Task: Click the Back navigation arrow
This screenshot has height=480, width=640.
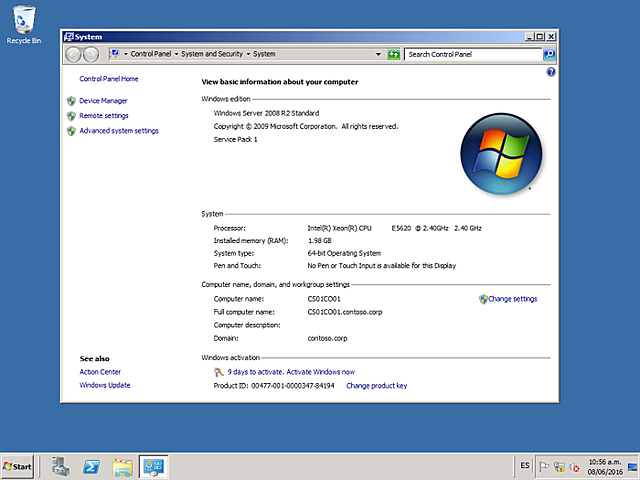Action: click(74, 54)
